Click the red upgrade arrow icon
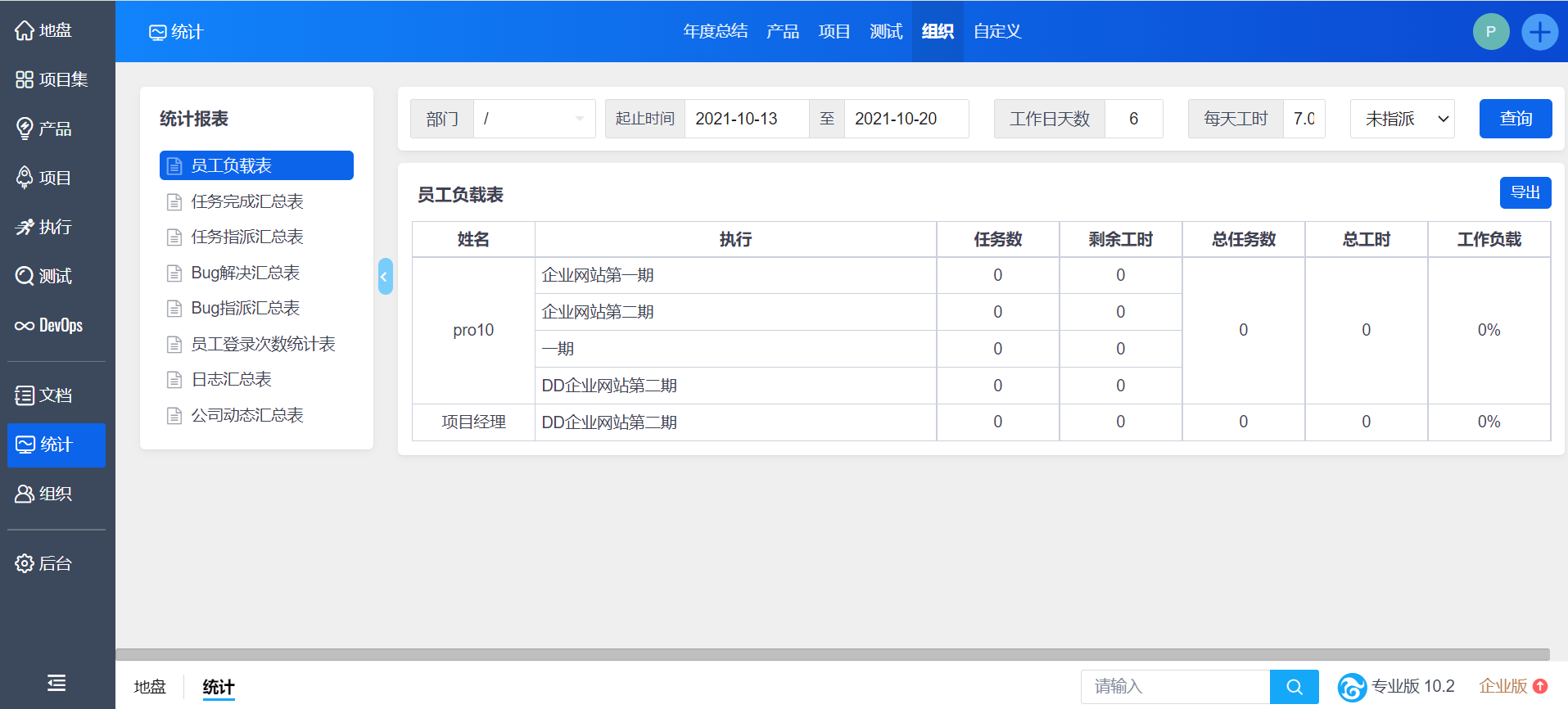 1540,686
